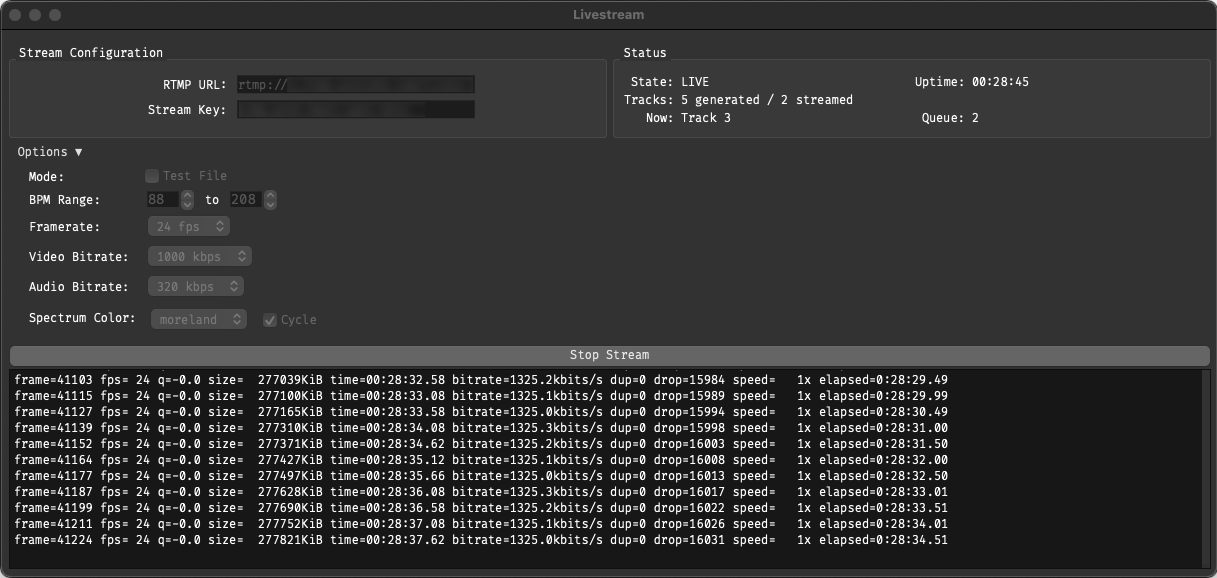Click the BPM minimum value field showing 88

[162, 200]
